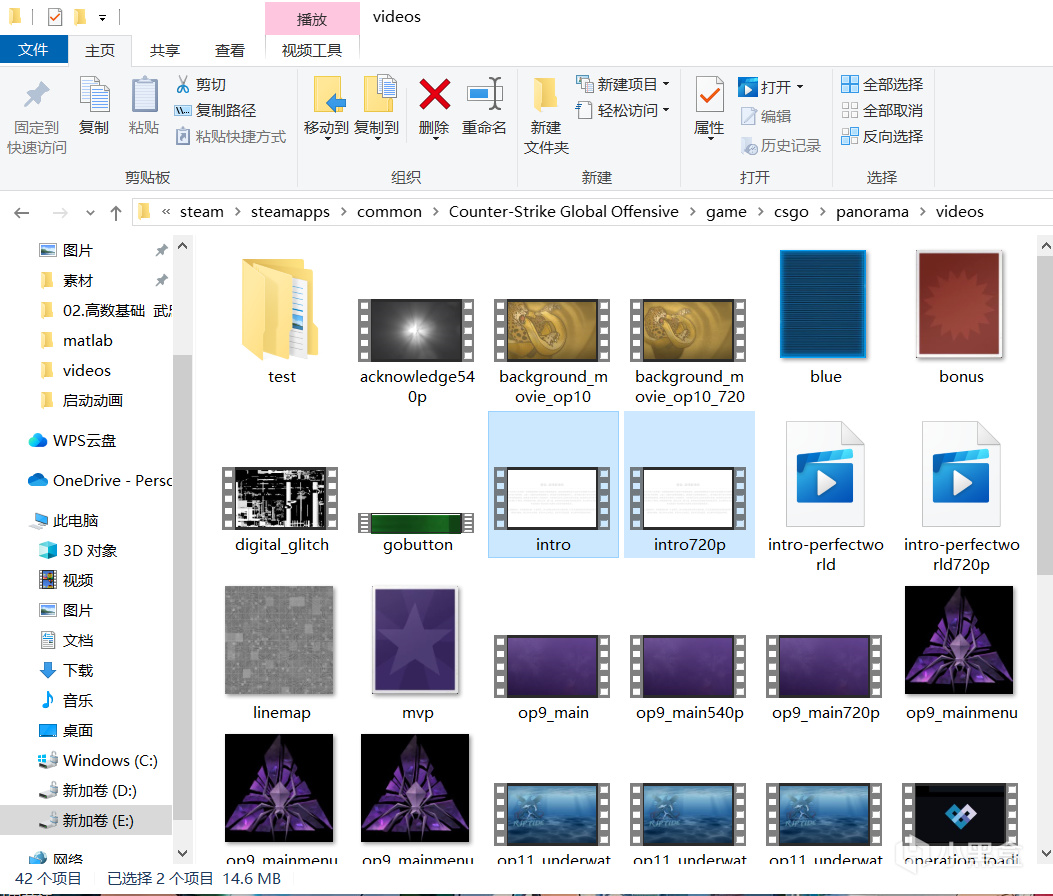Click Counter-Strike Global Offensive breadcrumb
The image size is (1053, 896).
(x=563, y=212)
